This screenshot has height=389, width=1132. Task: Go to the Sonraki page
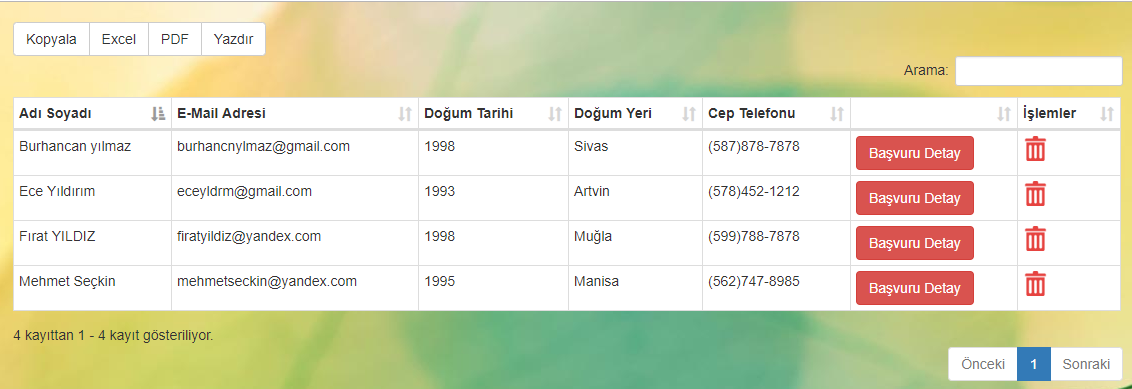point(1087,364)
